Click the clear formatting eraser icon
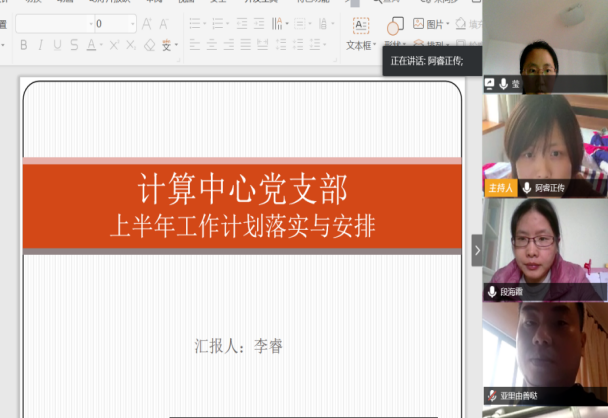The image size is (608, 418). [149, 45]
